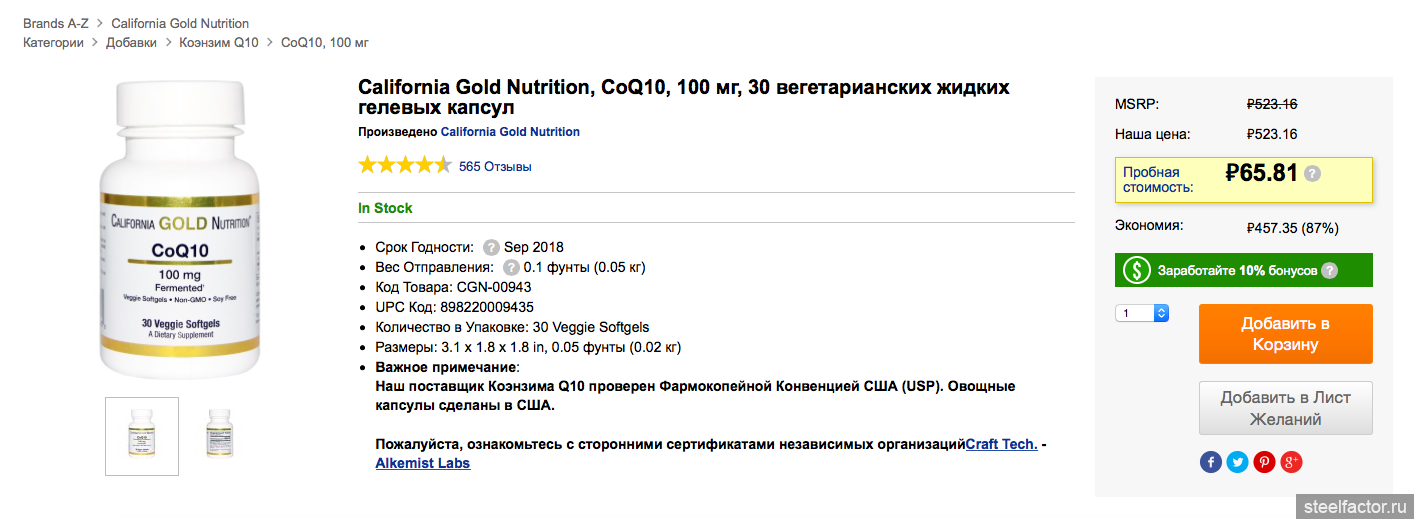Click the trial price help question mark
Image resolution: width=1414 pixels, height=519 pixels.
(x=1313, y=173)
